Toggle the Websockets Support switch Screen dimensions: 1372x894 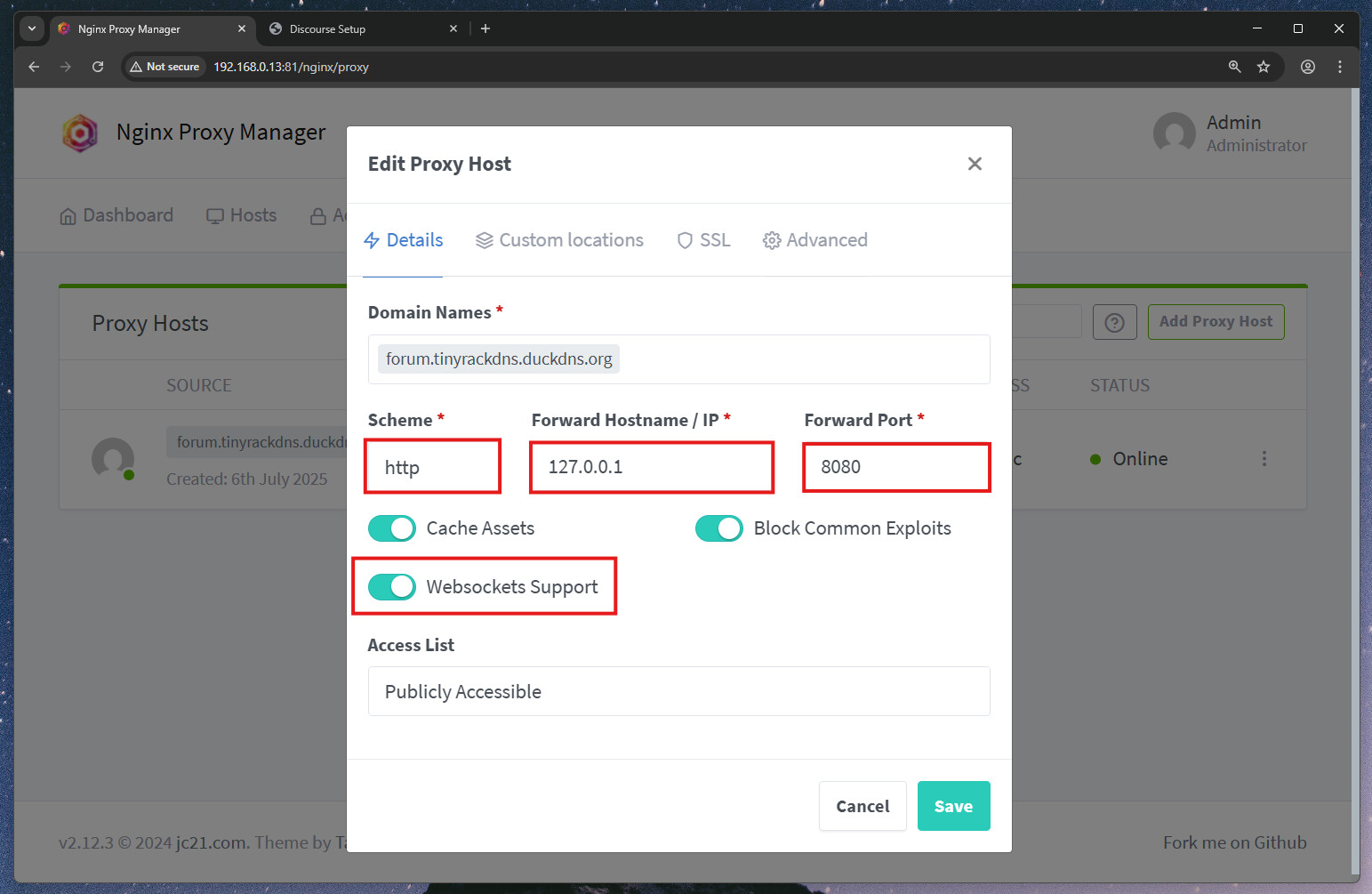pyautogui.click(x=392, y=587)
